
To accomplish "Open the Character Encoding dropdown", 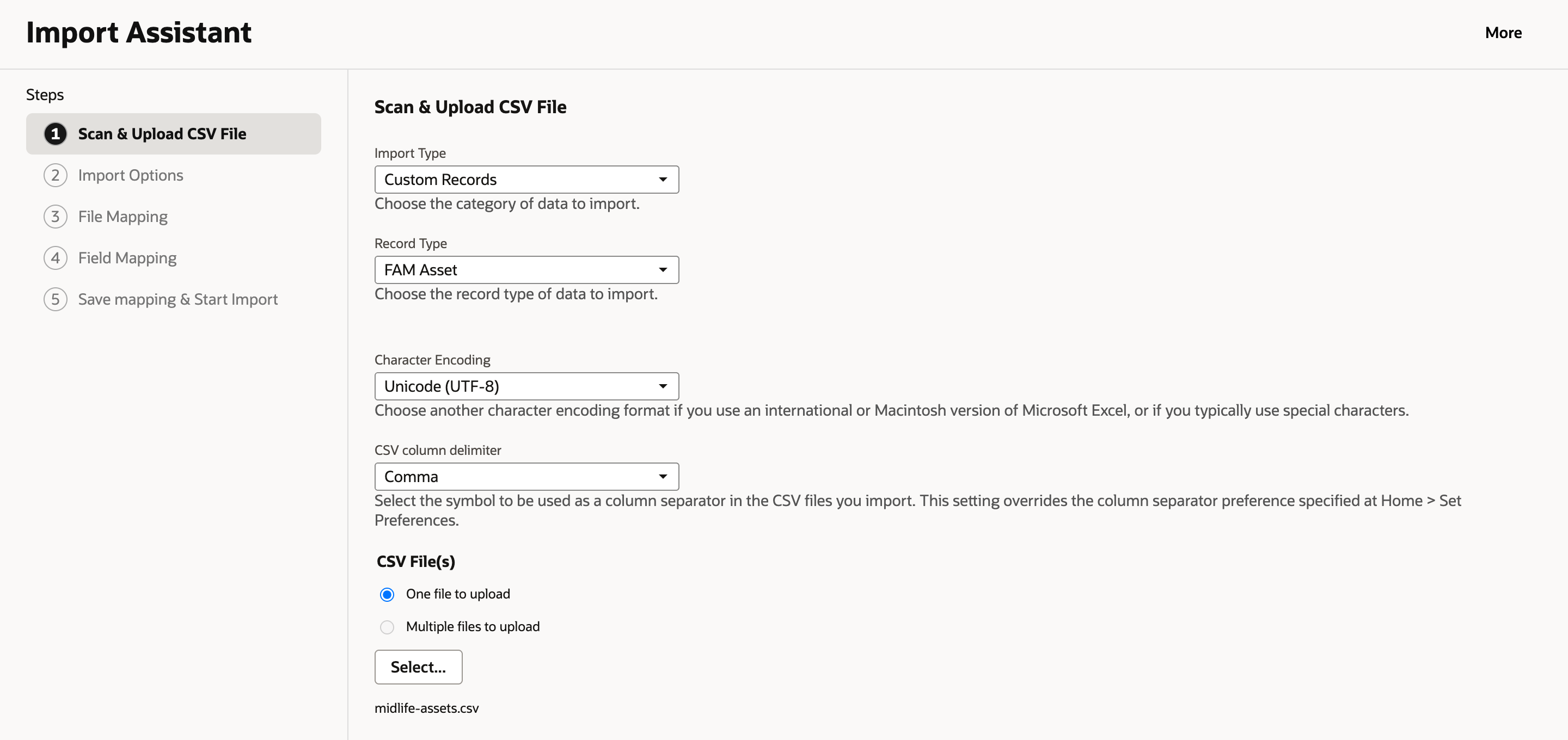I will (x=526, y=386).
